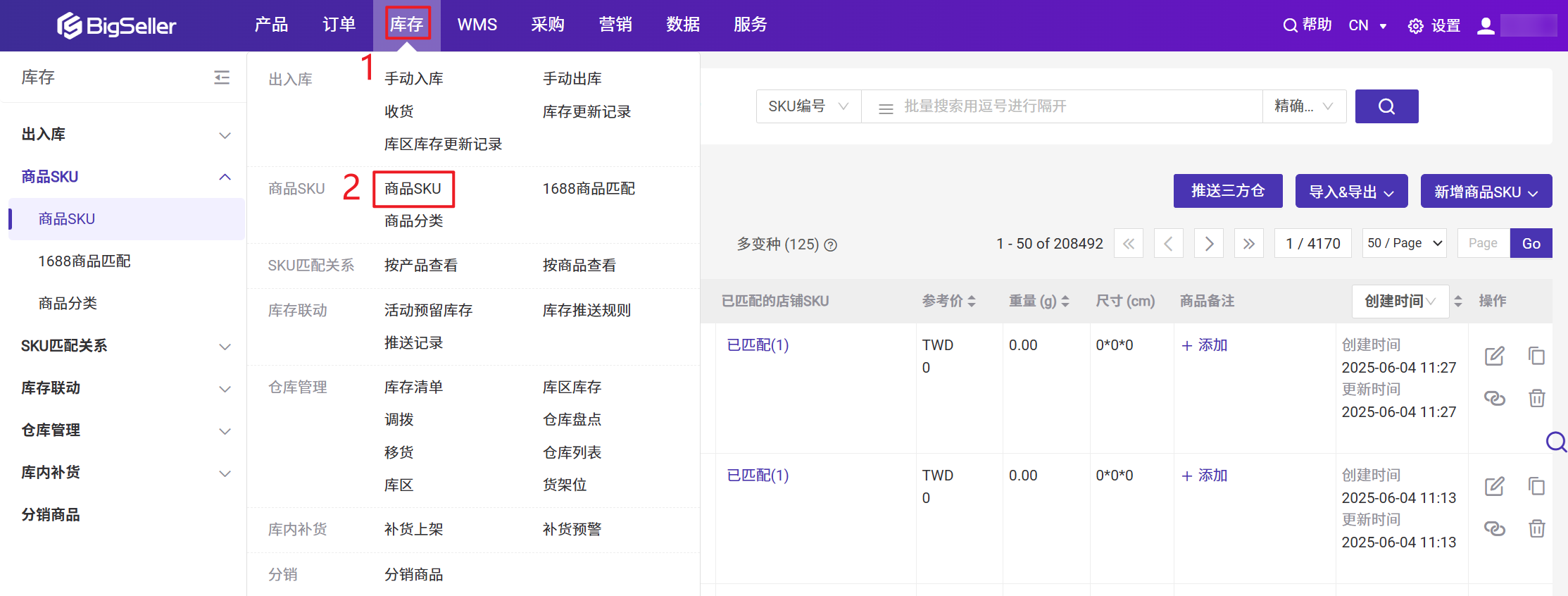This screenshot has height=596, width=1568.
Task: Open 已匹配(1) link in the 11:13 row
Action: 758,476
